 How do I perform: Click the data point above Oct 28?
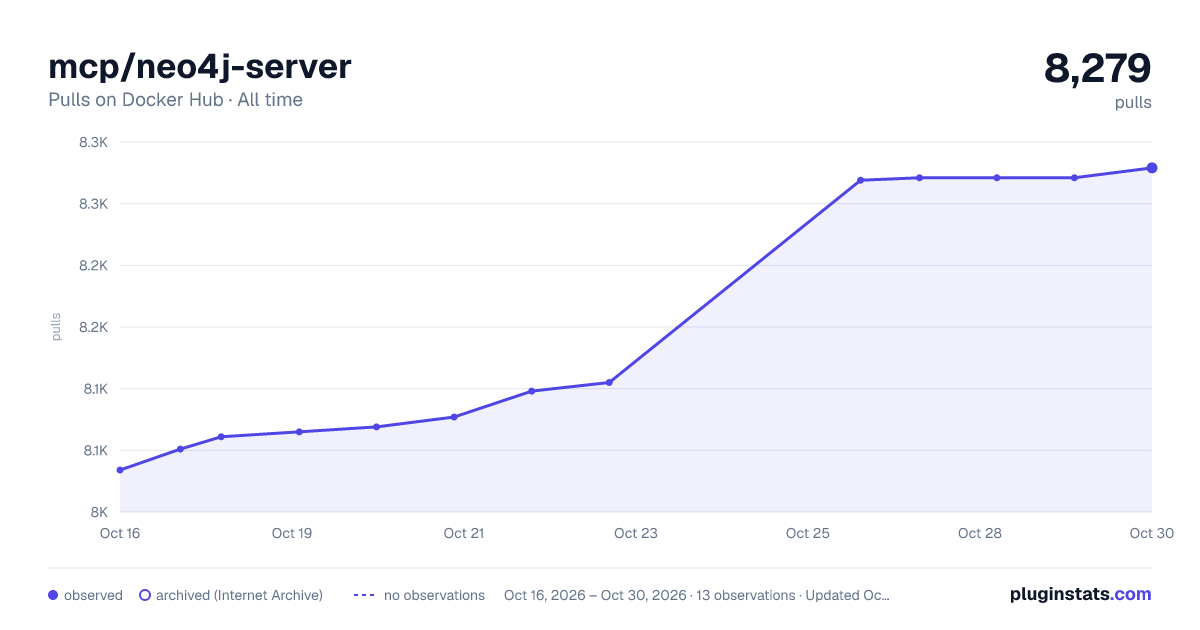click(x=997, y=178)
